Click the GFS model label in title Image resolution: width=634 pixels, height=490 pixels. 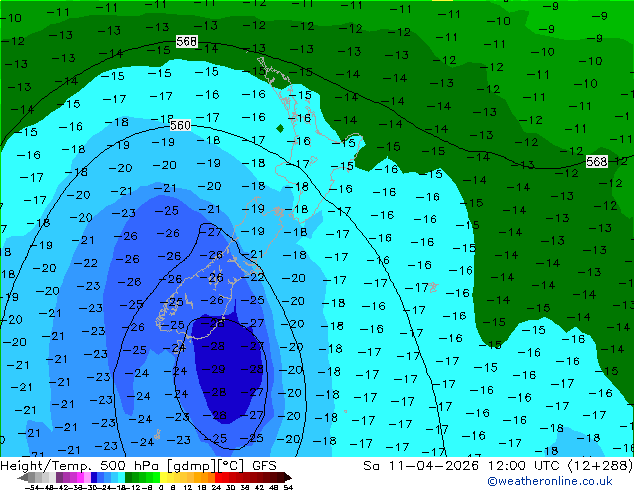tap(264, 466)
